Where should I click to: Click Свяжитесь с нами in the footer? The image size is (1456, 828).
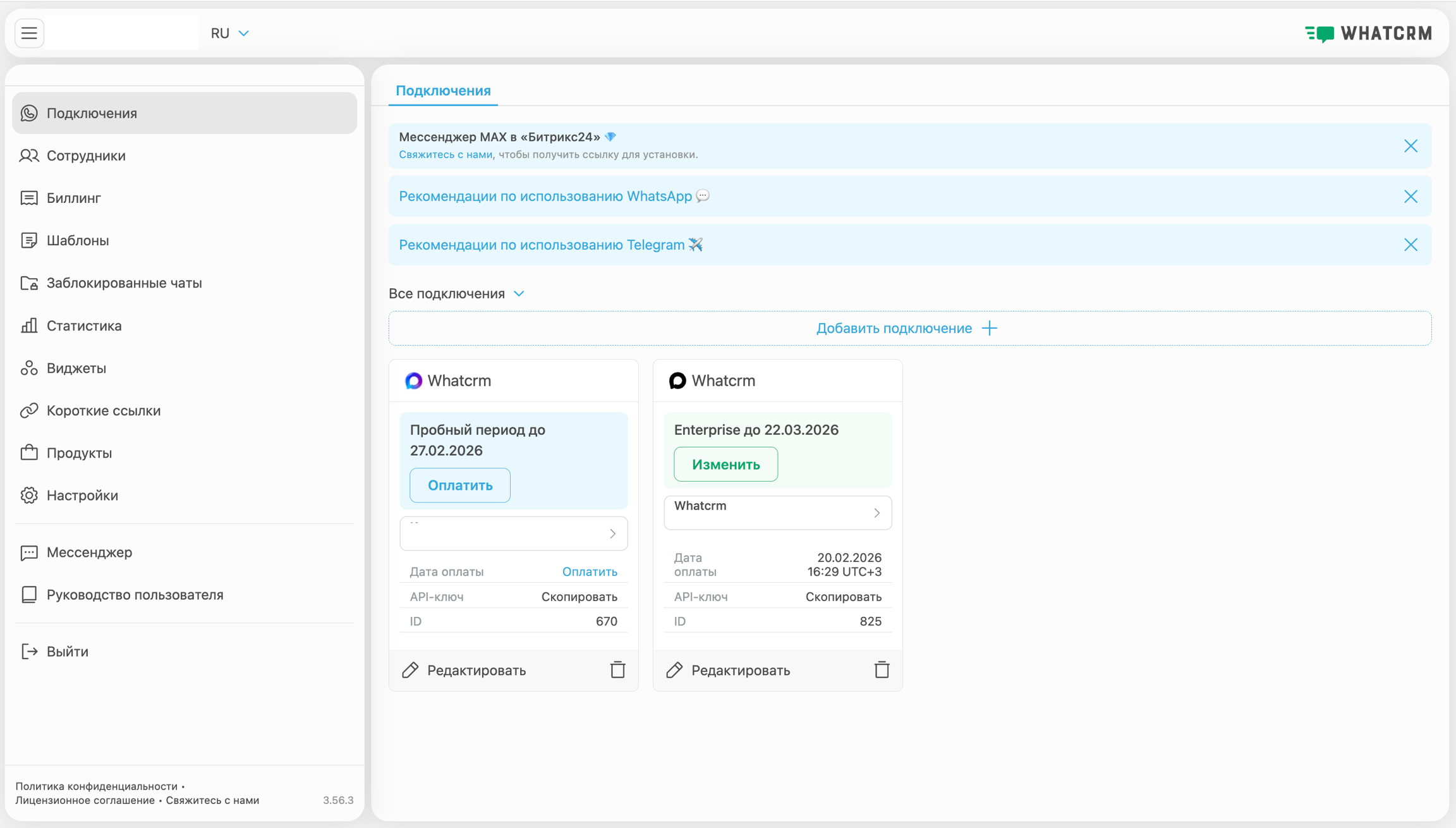coord(212,800)
